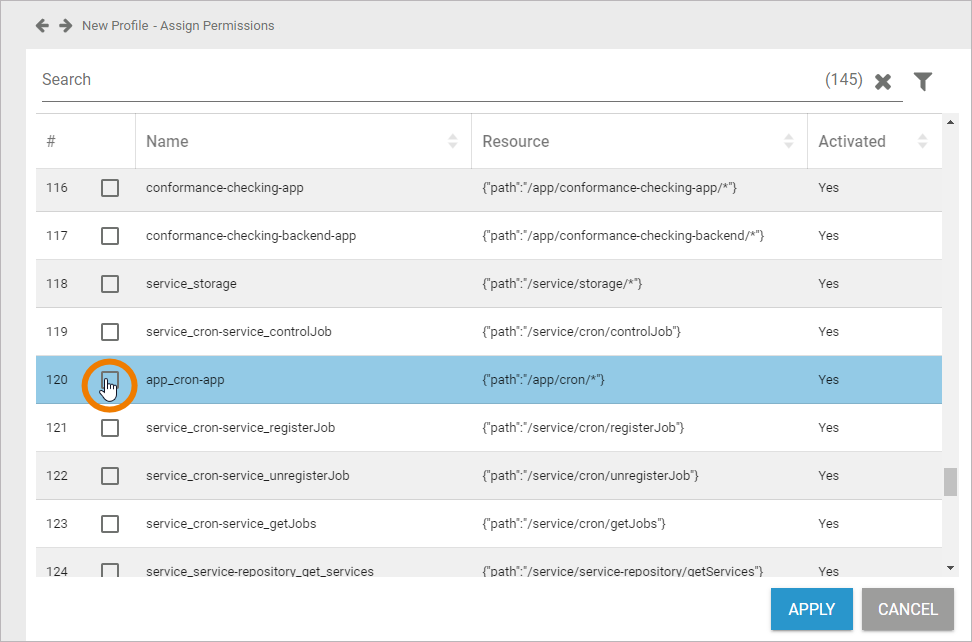Sort by Name column arrows

[x=453, y=142]
